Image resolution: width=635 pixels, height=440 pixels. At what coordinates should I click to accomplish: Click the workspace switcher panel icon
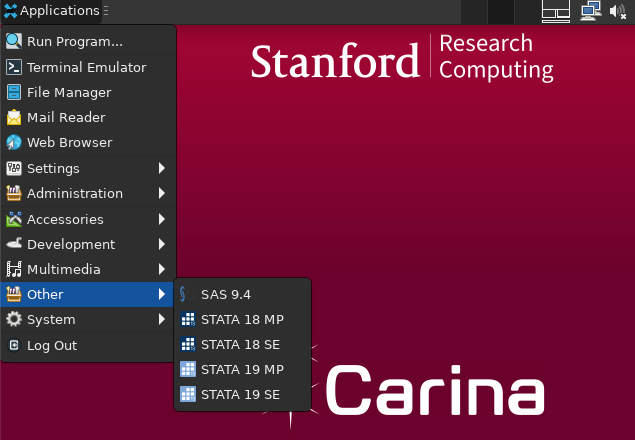(556, 11)
